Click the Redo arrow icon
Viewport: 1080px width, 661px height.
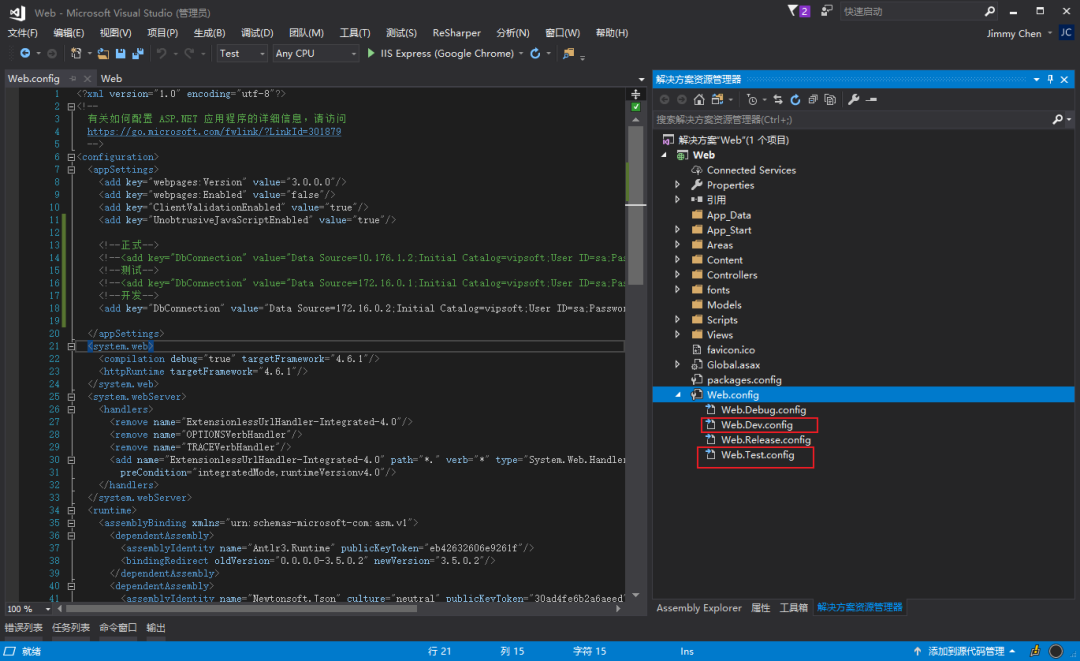pos(189,53)
